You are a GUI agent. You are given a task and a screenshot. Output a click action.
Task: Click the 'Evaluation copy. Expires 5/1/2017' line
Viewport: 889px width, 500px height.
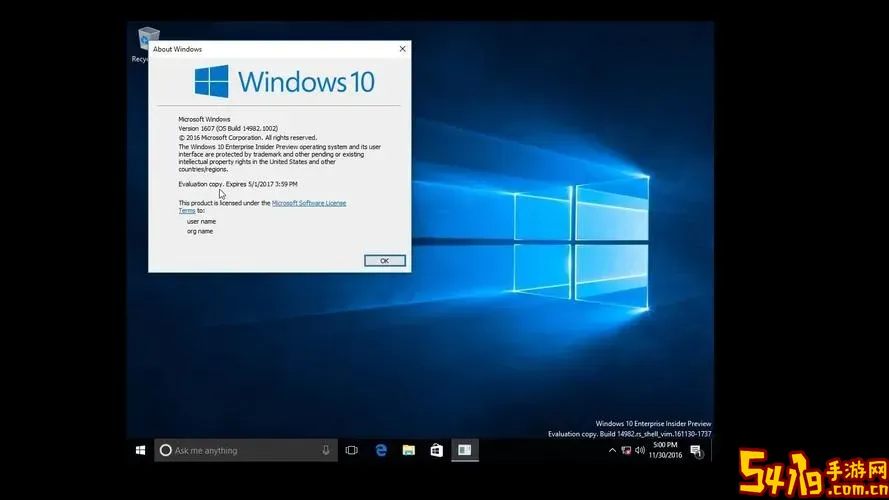[238, 184]
